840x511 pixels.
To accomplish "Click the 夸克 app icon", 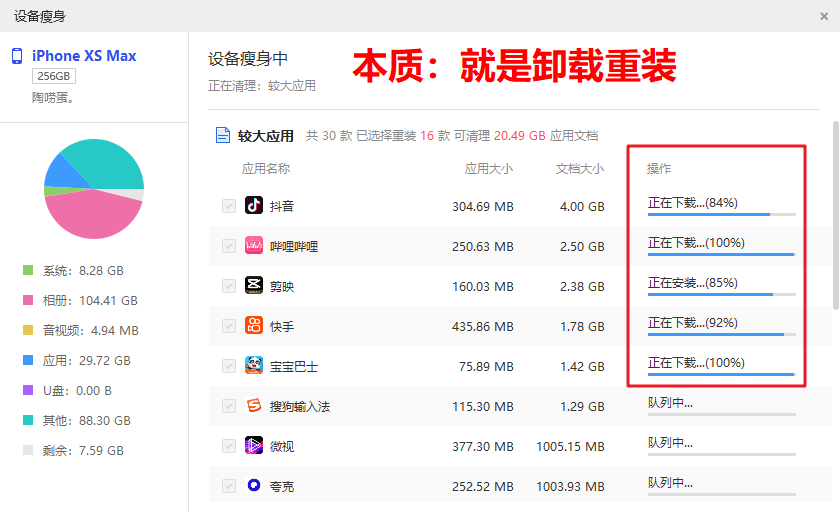I will 254,485.
